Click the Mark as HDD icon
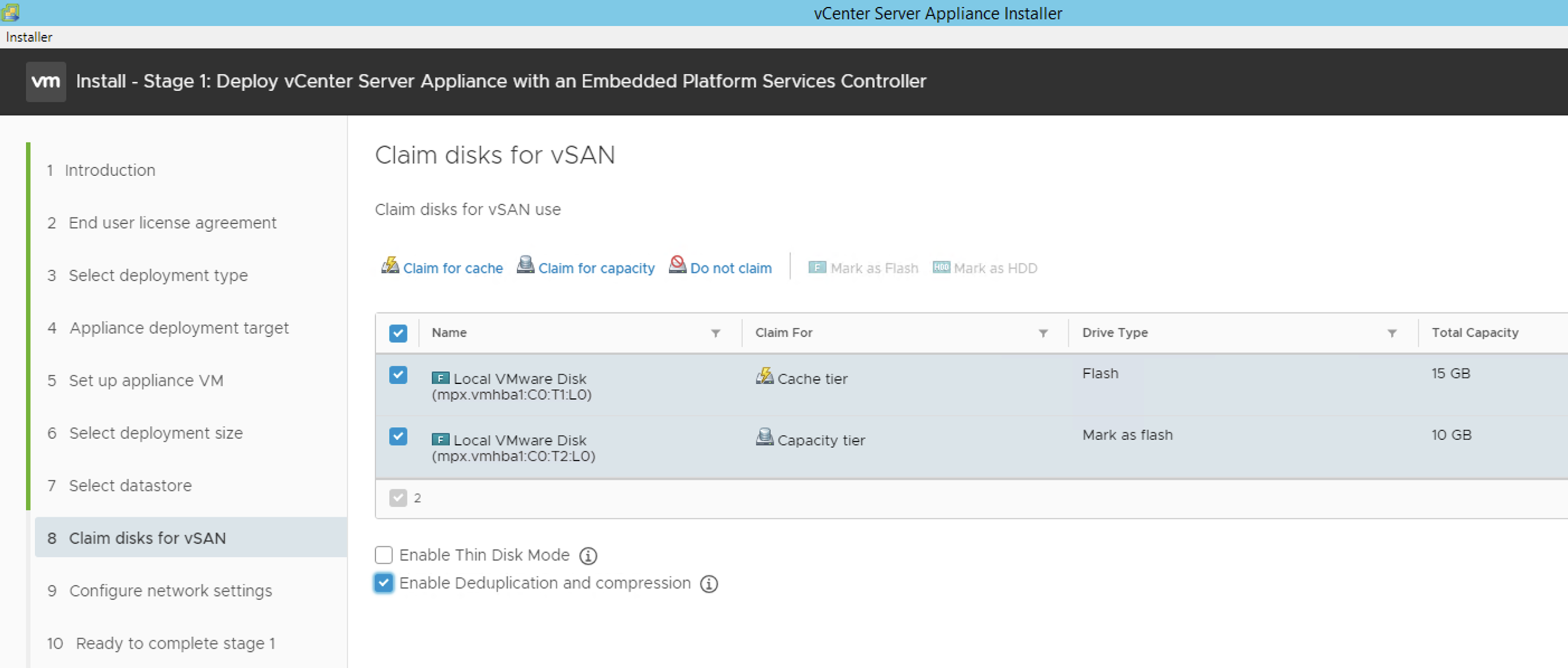 coord(941,267)
